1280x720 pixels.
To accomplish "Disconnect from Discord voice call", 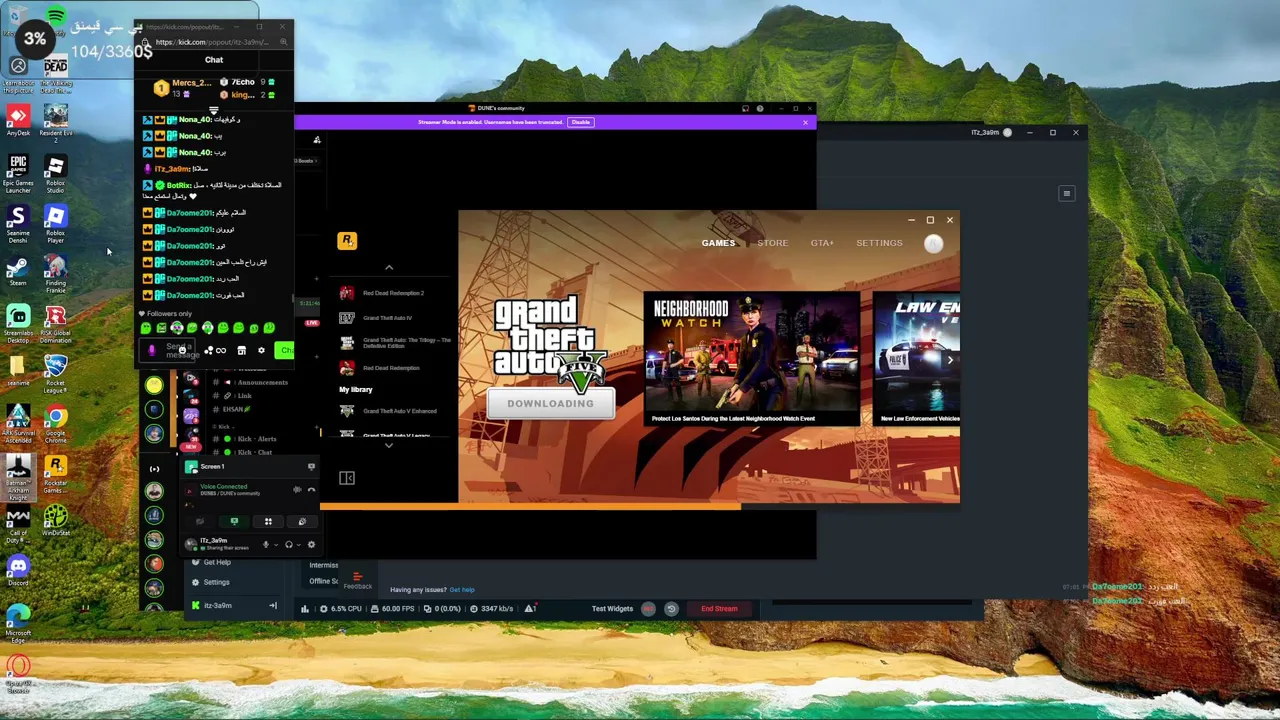I will [x=311, y=490].
